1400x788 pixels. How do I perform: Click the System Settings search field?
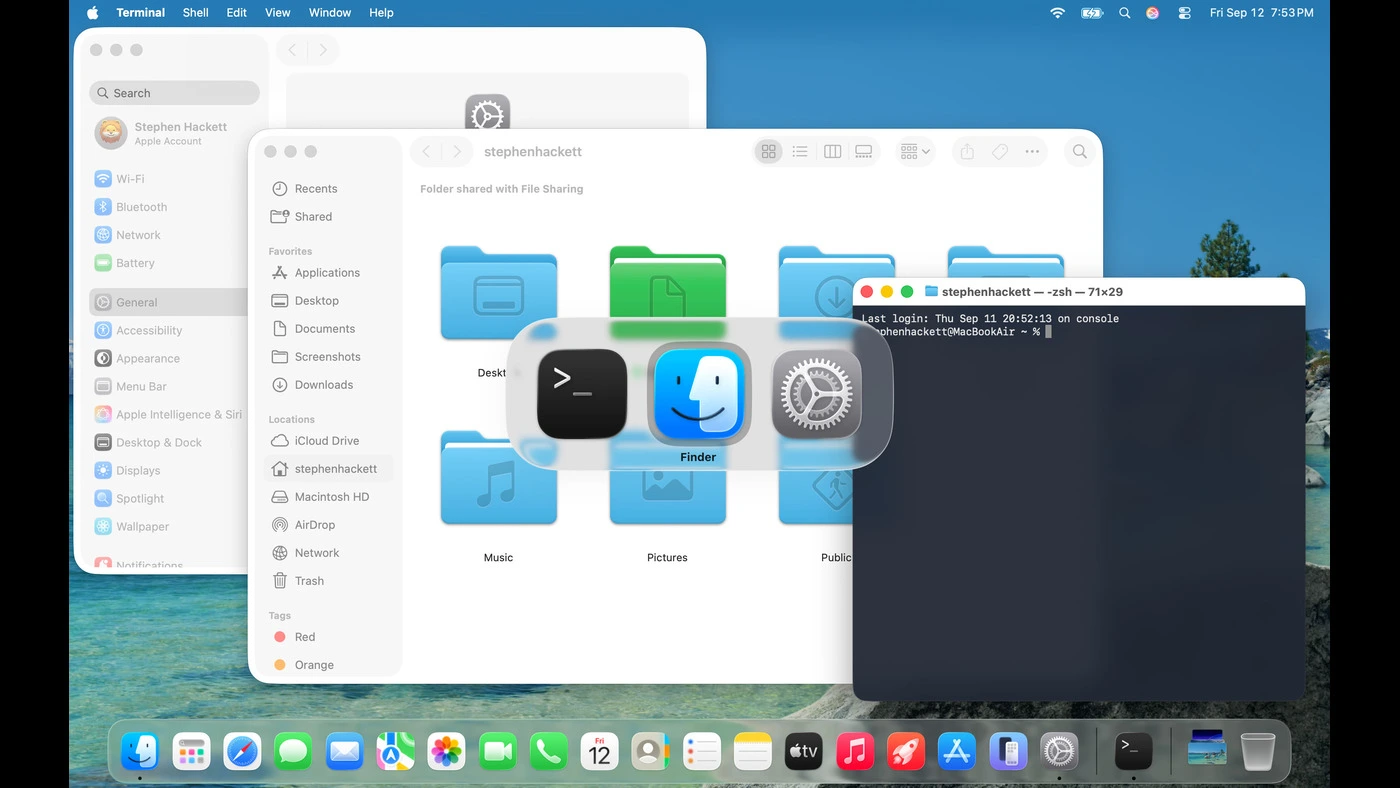pos(174,93)
